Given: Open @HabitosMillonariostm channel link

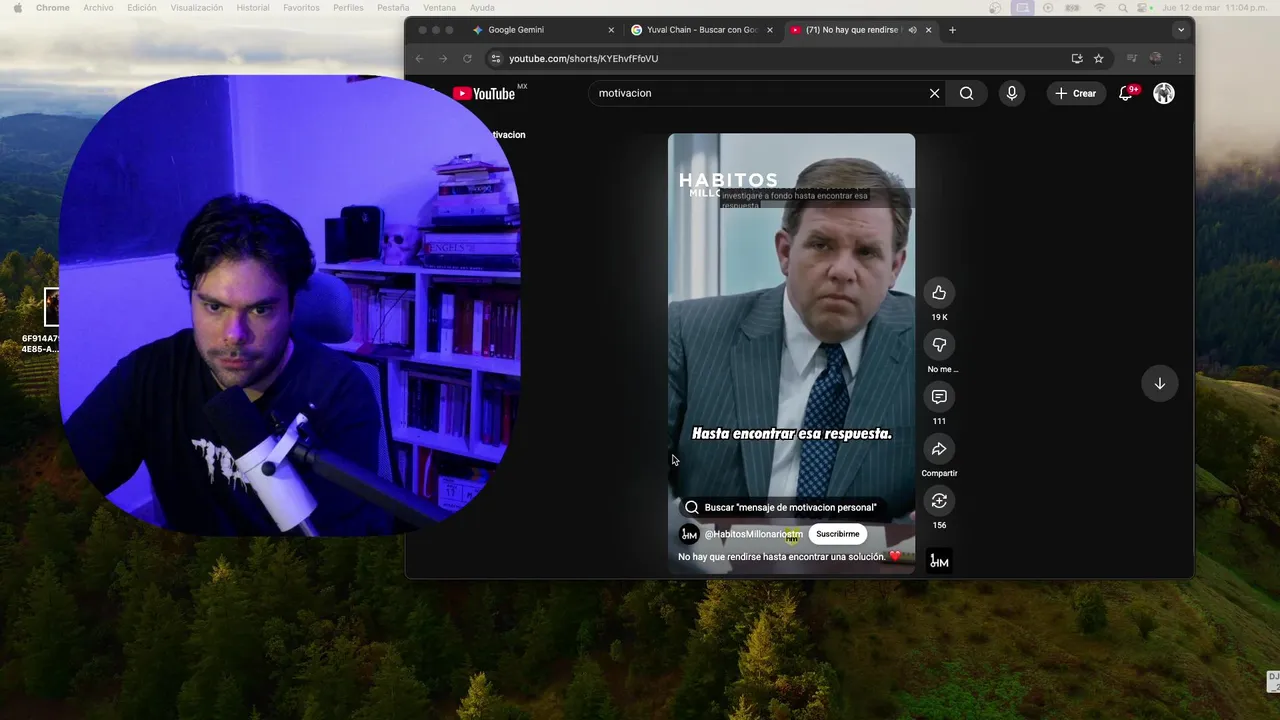Looking at the screenshot, I should (753, 534).
